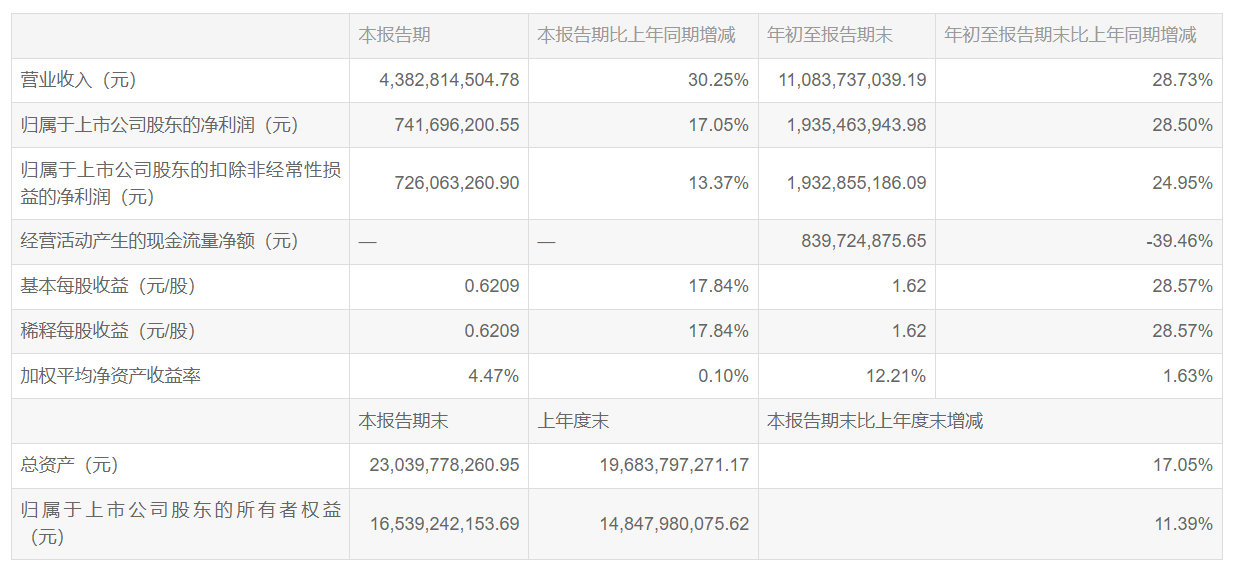The height and width of the screenshot is (573, 1239).
Task: Click the 年初至报告期末比上年同期增减 header
Action: tap(1070, 35)
